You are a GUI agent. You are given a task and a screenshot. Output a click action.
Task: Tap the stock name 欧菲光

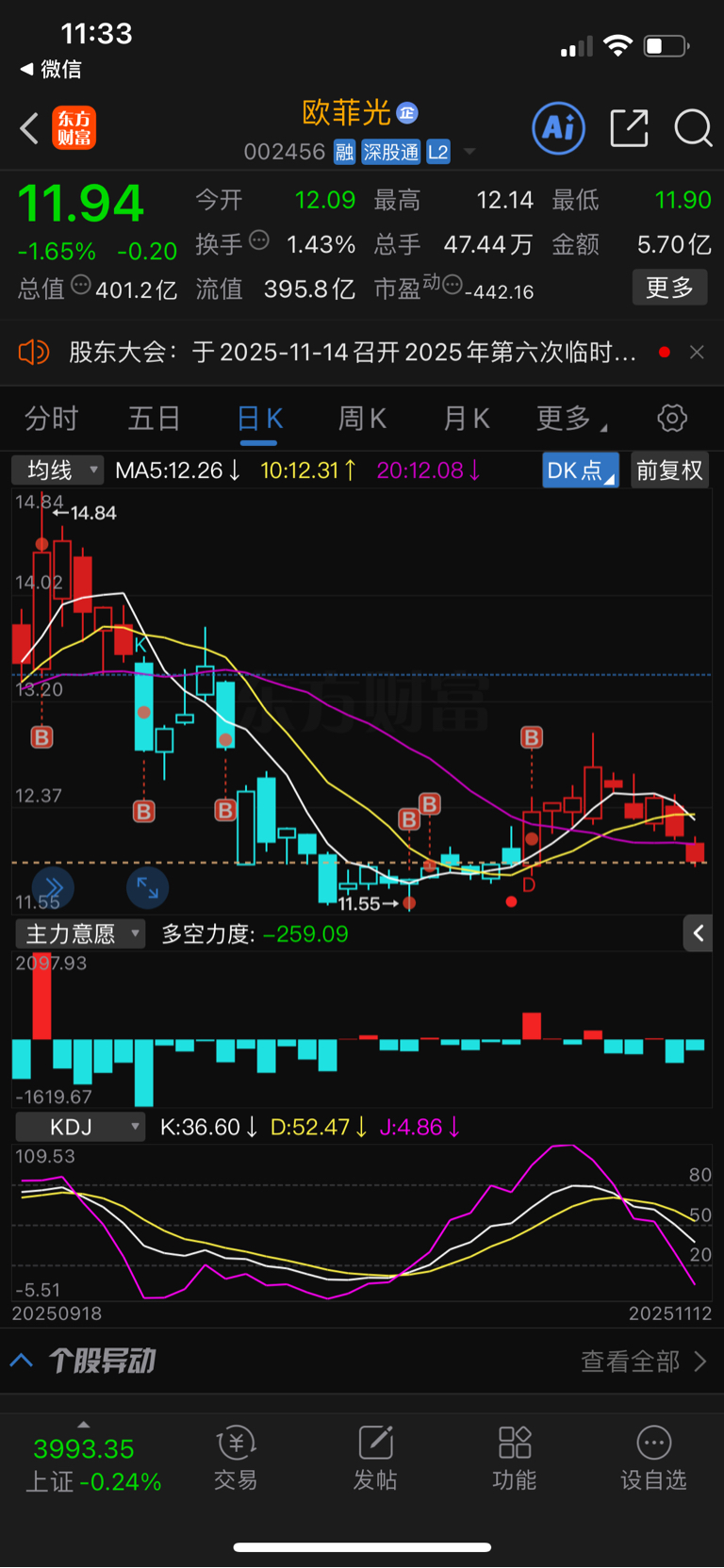[x=346, y=112]
